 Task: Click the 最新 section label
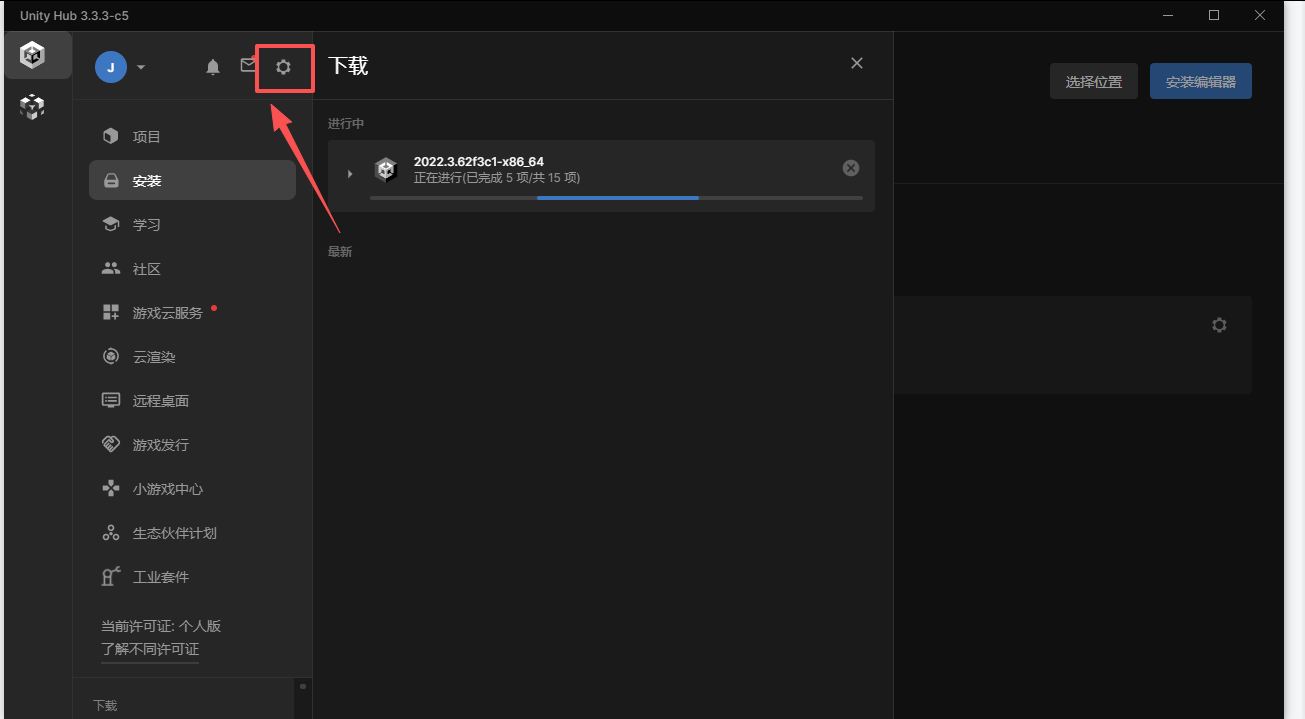(x=340, y=252)
